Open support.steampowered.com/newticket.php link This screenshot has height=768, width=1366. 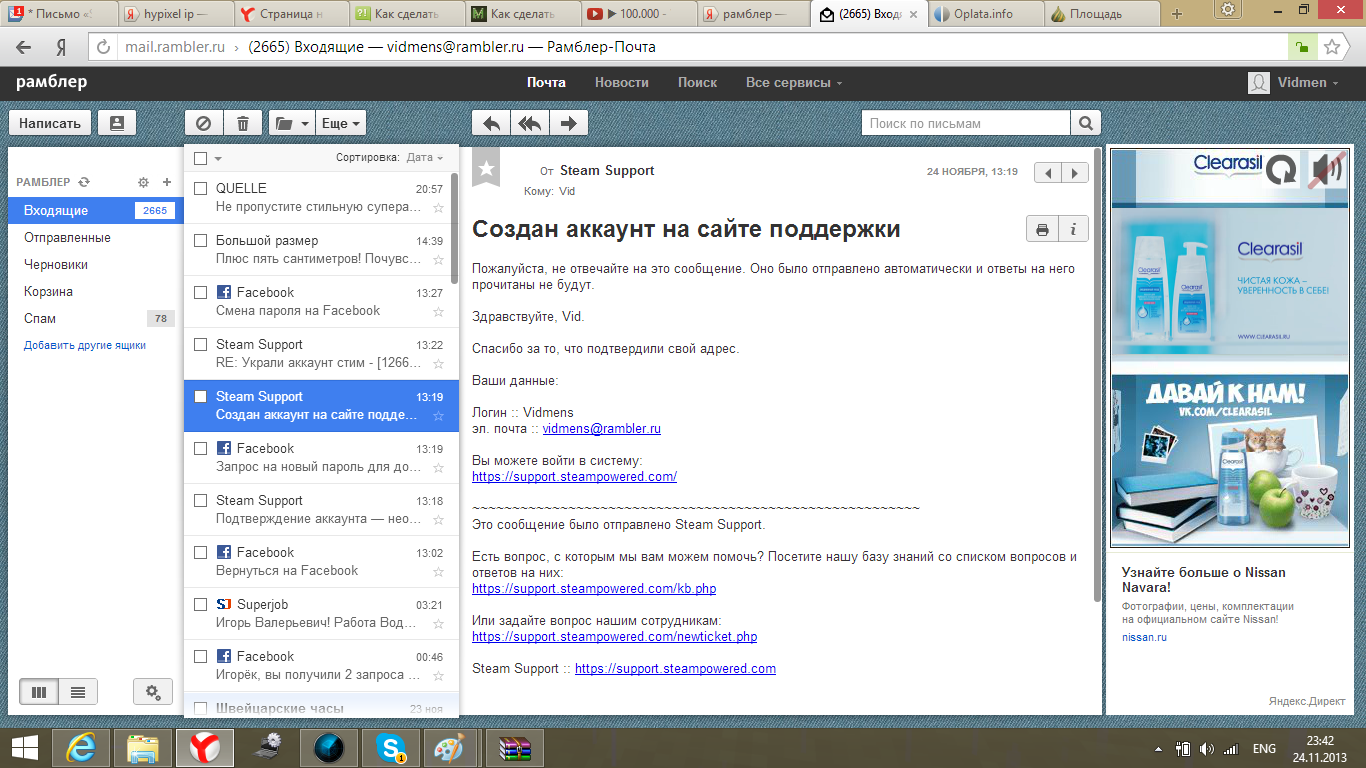(x=614, y=637)
